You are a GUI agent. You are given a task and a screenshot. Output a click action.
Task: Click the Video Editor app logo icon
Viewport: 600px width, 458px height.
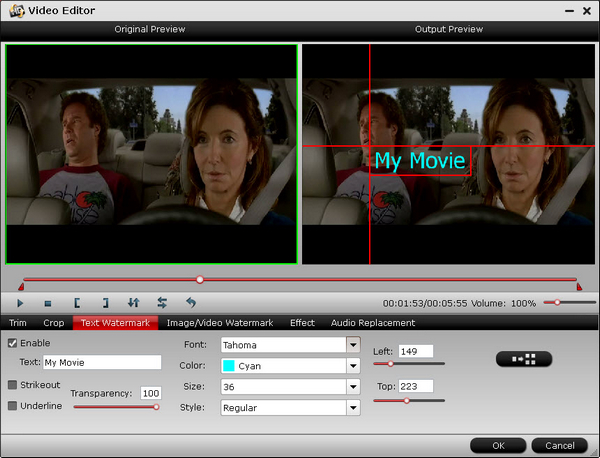click(17, 11)
